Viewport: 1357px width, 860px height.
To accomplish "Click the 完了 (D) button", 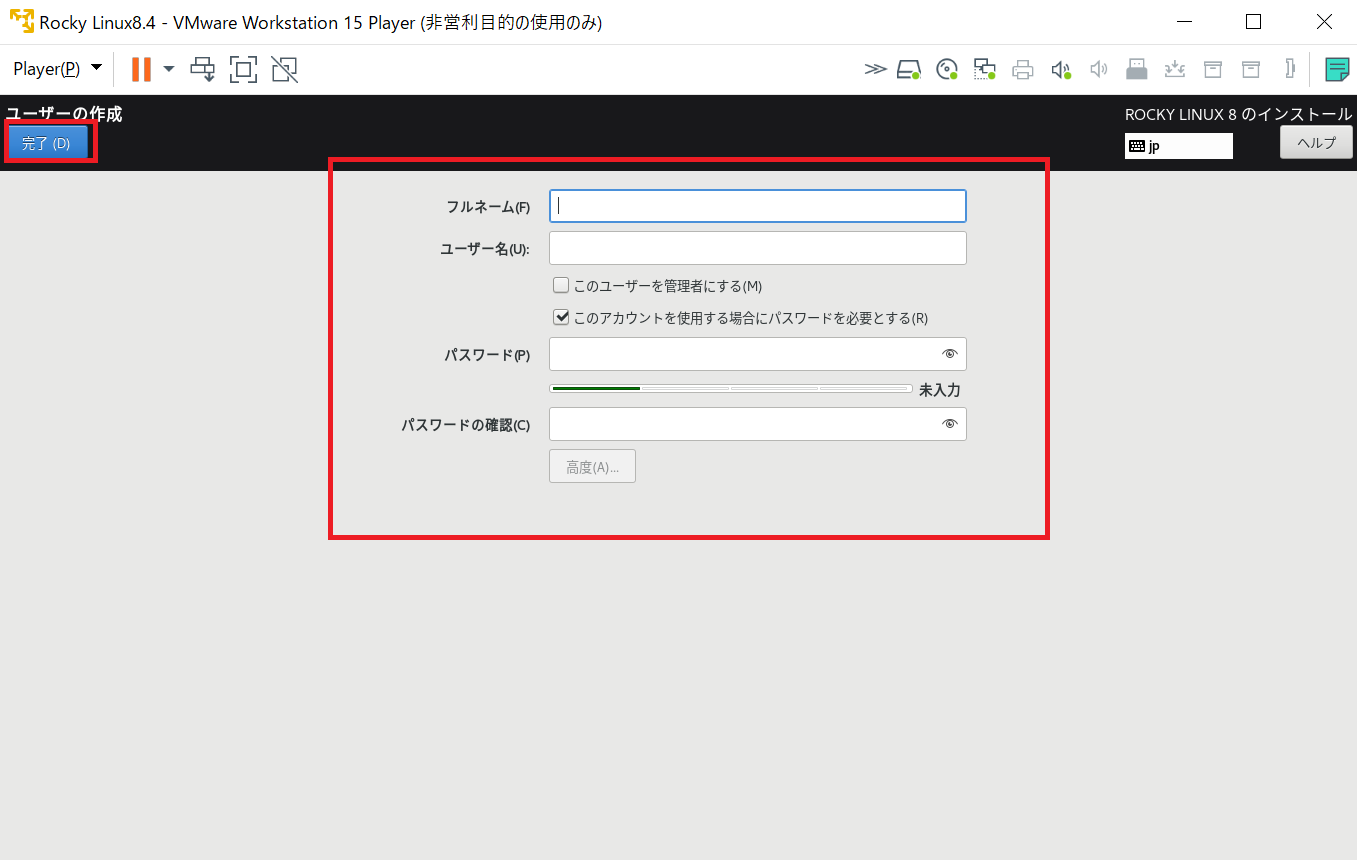I will point(47,143).
